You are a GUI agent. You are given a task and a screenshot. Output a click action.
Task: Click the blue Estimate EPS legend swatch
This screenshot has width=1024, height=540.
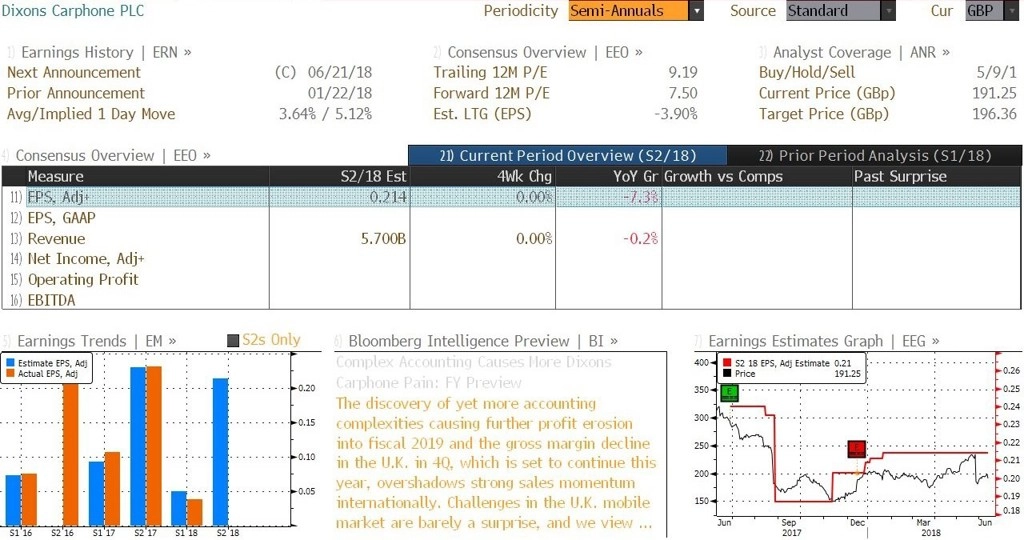pyautogui.click(x=10, y=363)
